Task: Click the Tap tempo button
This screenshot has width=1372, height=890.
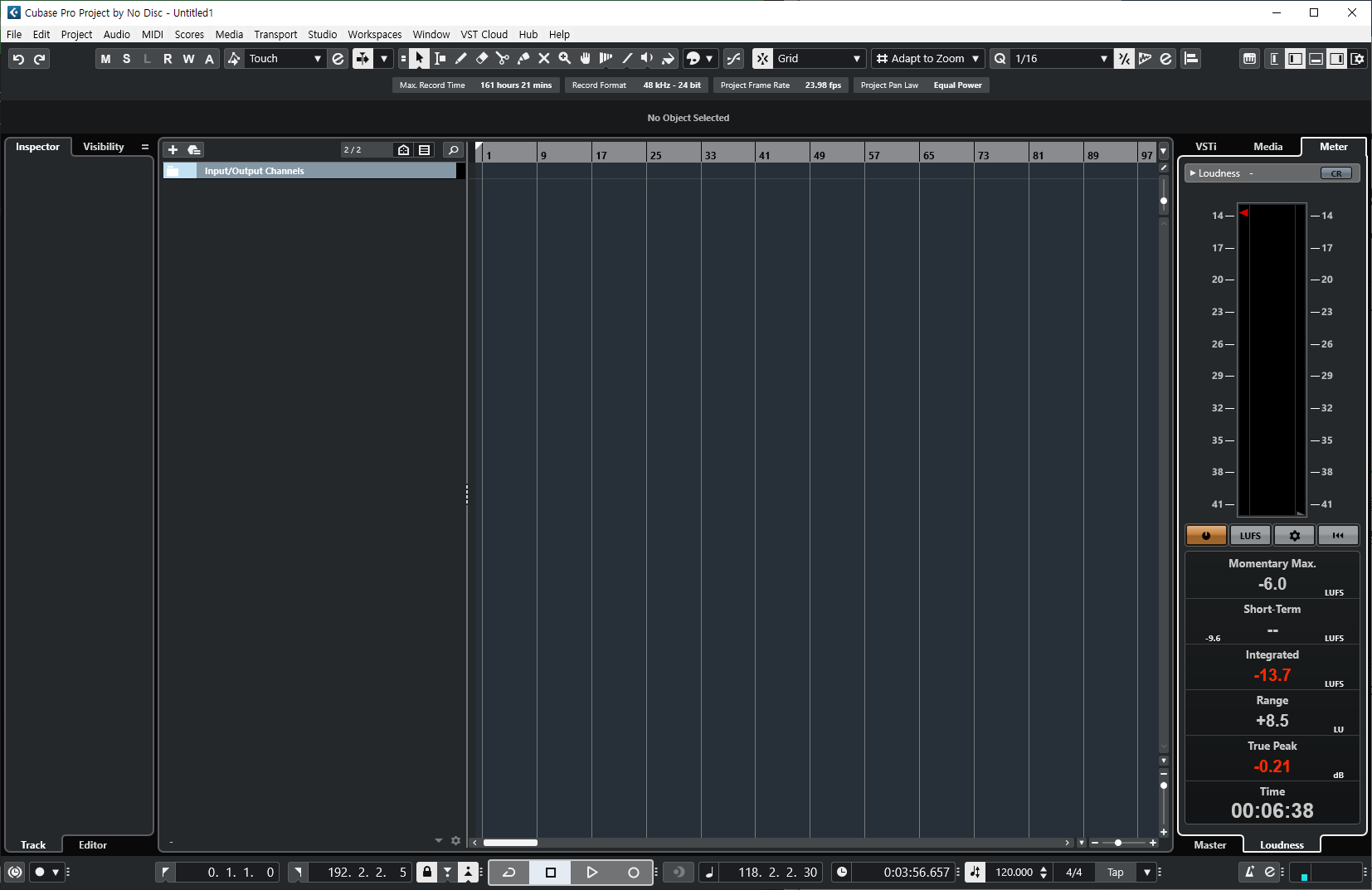Action: click(1116, 872)
